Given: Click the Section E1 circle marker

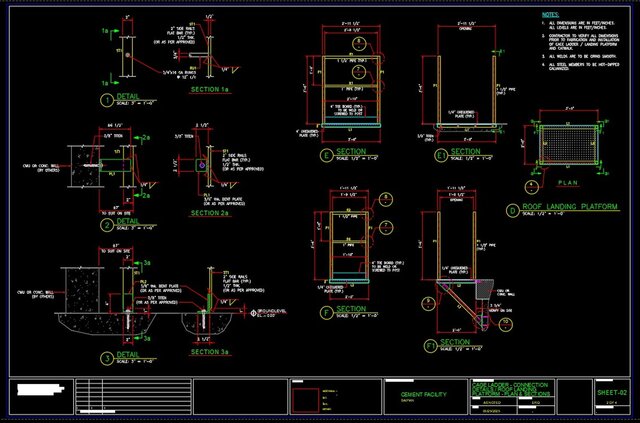Looking at the screenshot, I should pyautogui.click(x=428, y=155).
